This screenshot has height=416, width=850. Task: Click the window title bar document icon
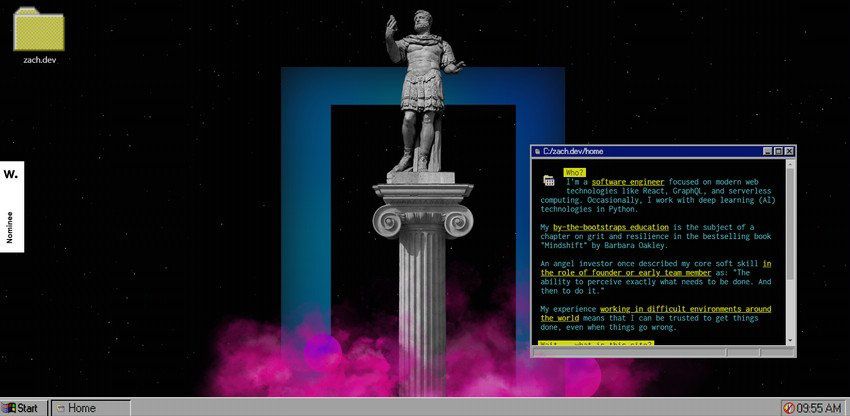[x=537, y=151]
